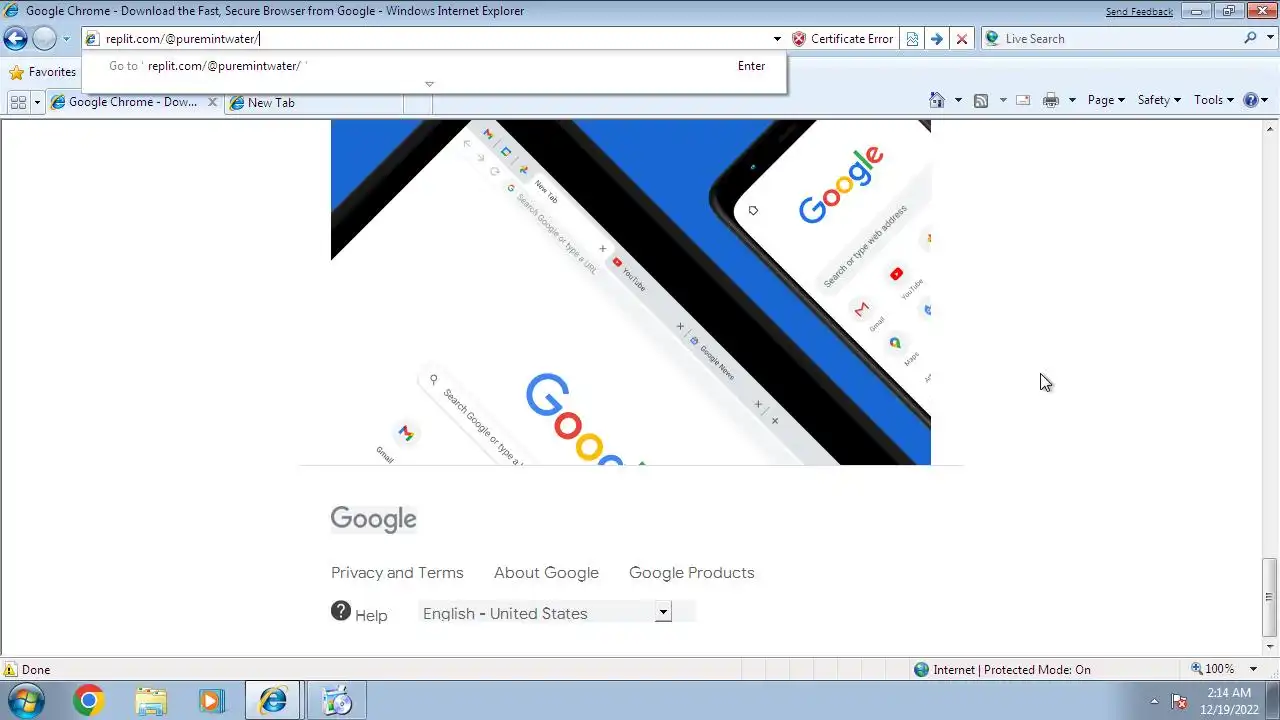The width and height of the screenshot is (1280, 720).
Task: Click the Home icon in command bar
Action: click(x=937, y=100)
